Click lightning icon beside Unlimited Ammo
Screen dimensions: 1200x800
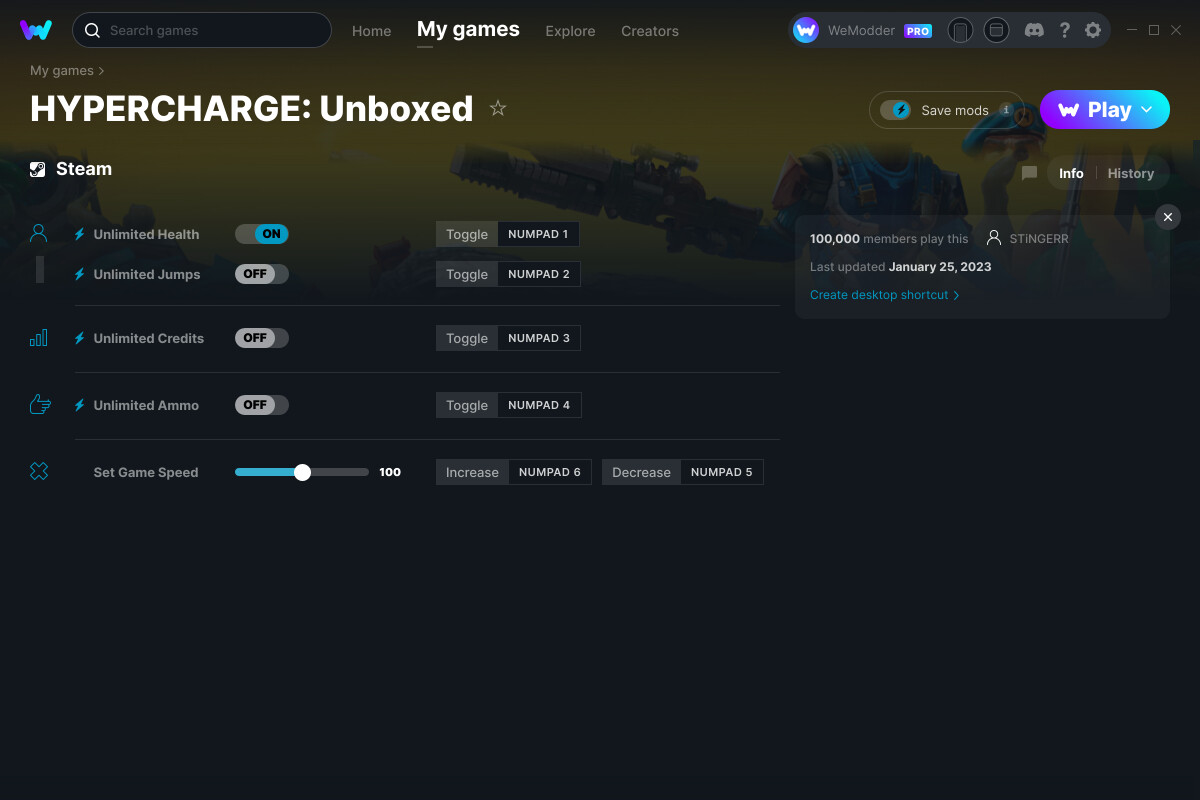(x=80, y=405)
